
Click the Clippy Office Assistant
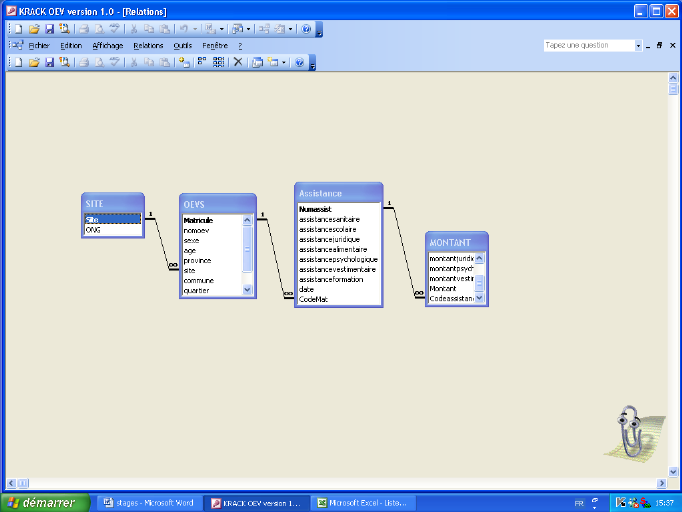click(x=630, y=433)
